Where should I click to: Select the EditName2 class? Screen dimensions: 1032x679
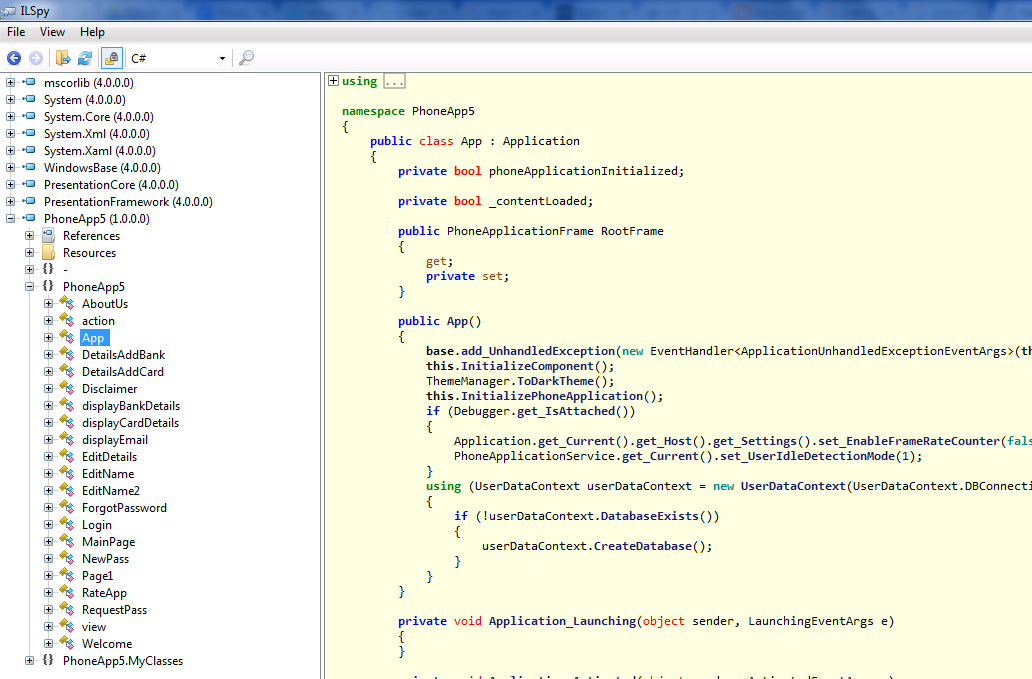[111, 491]
